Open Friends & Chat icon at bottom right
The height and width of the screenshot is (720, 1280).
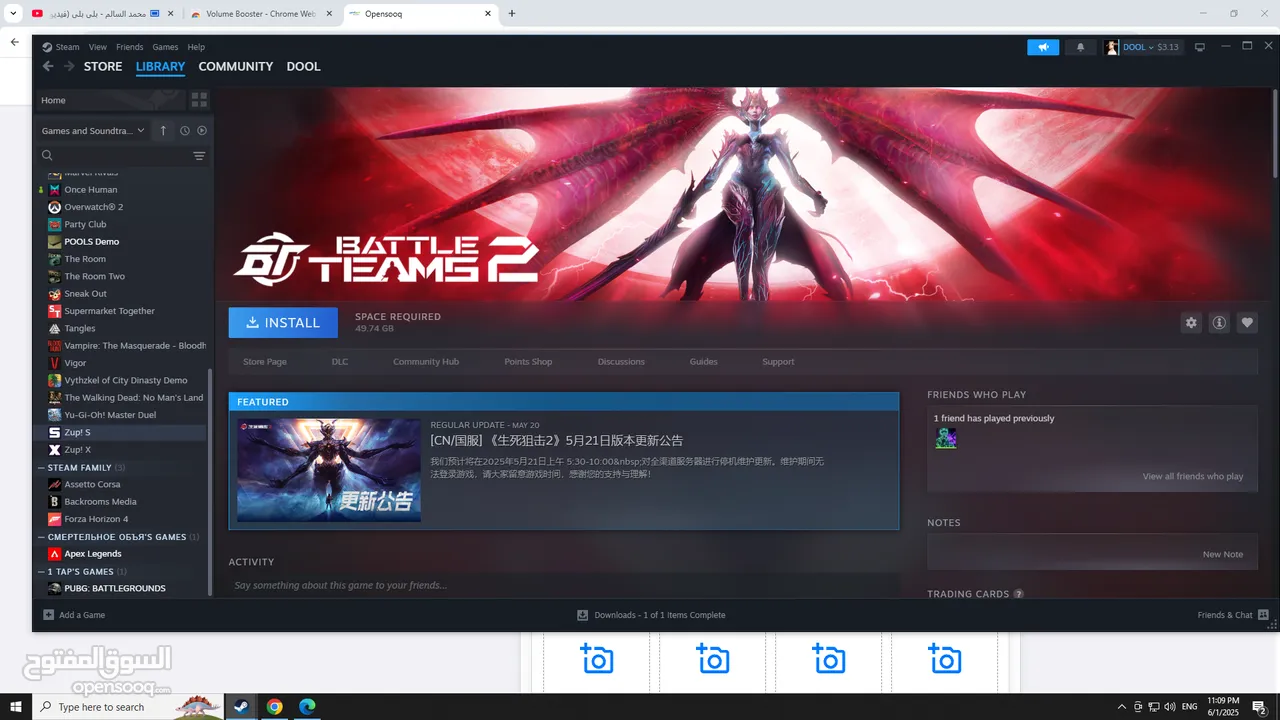pos(1263,615)
